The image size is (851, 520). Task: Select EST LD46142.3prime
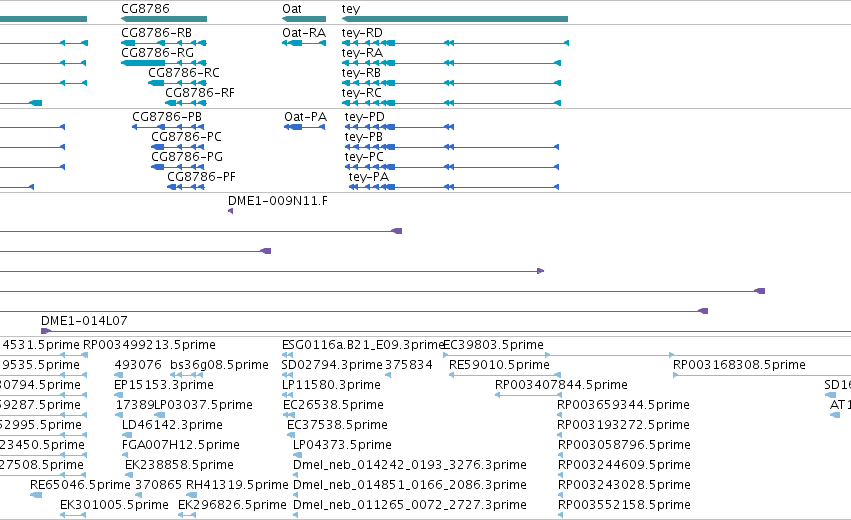pyautogui.click(x=127, y=435)
